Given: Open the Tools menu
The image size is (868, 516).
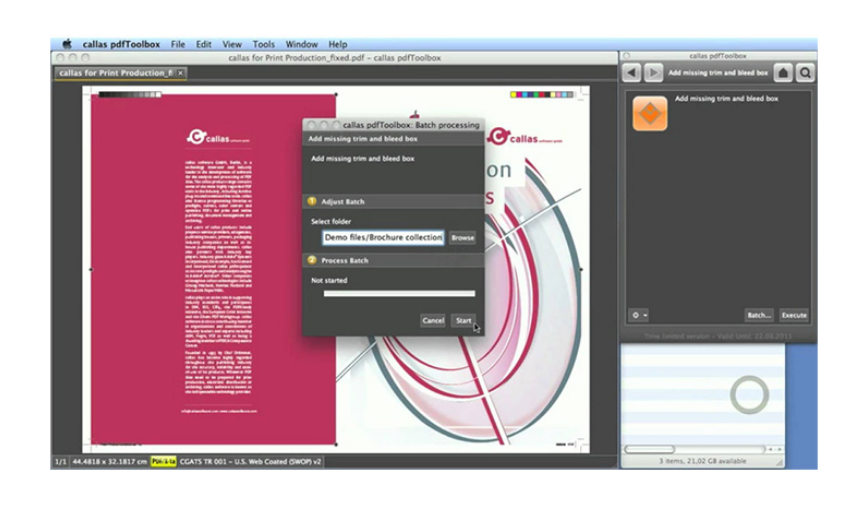Looking at the screenshot, I should coord(263,44).
